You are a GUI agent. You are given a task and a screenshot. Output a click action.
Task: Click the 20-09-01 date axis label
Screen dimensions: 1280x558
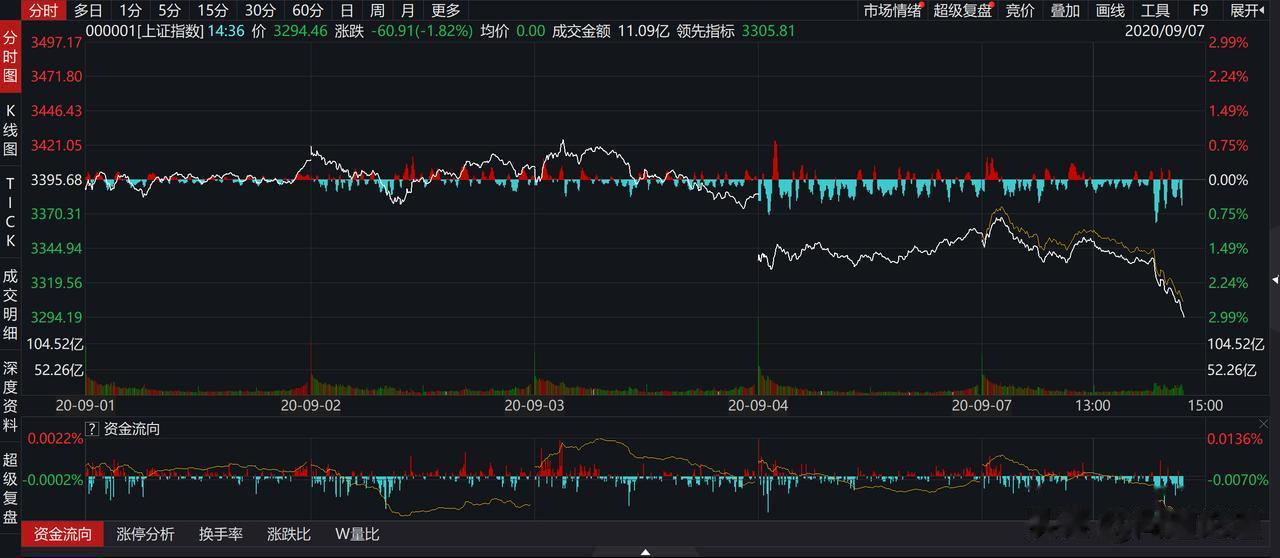86,405
